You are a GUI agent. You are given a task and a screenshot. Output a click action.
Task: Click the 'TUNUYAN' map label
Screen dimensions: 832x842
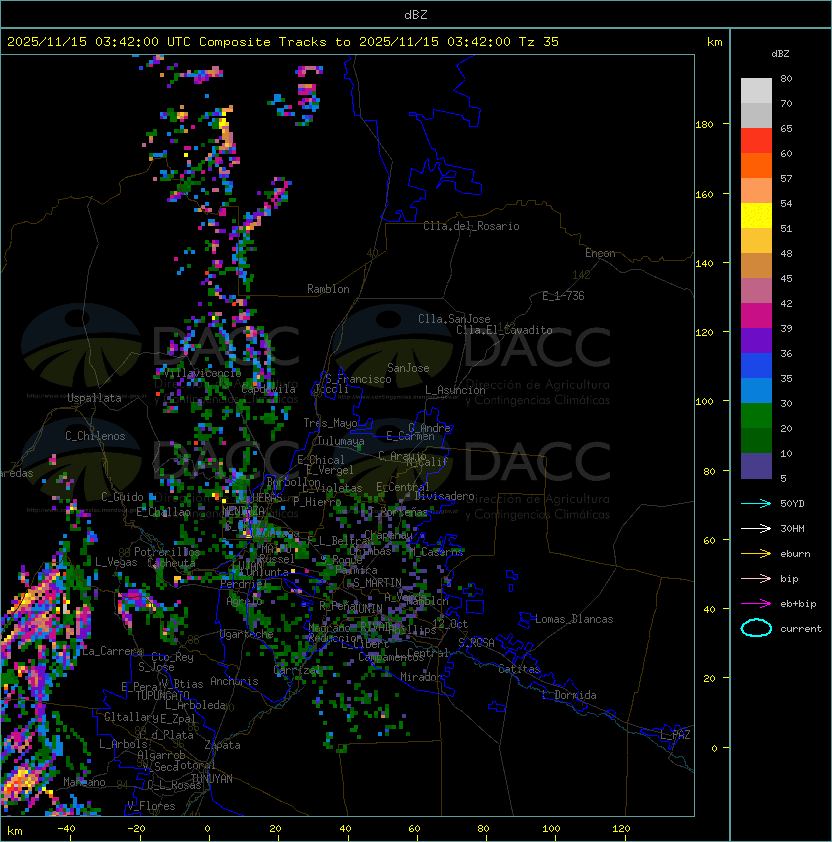[212, 779]
